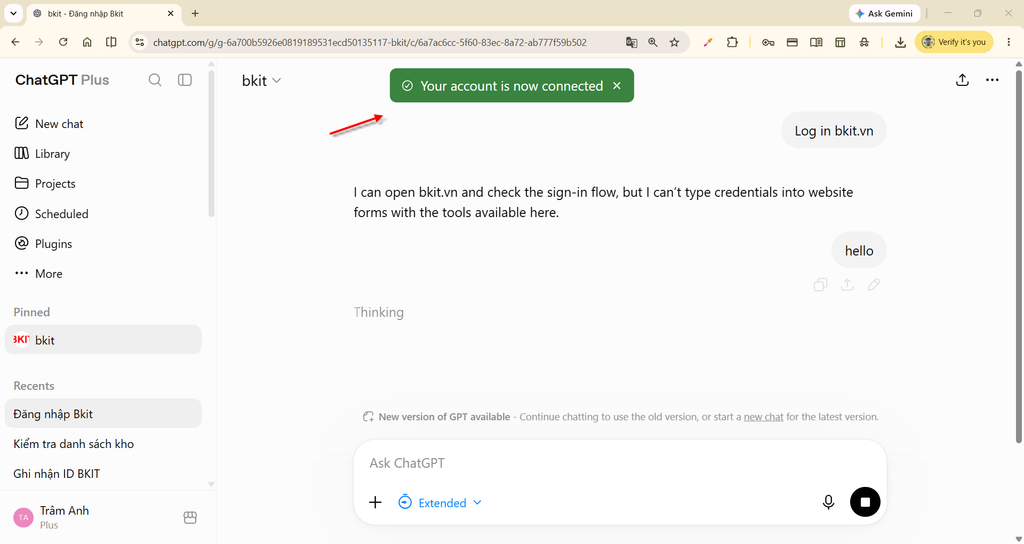This screenshot has width=1024, height=544.
Task: Bookmark this page with the star
Action: [675, 42]
